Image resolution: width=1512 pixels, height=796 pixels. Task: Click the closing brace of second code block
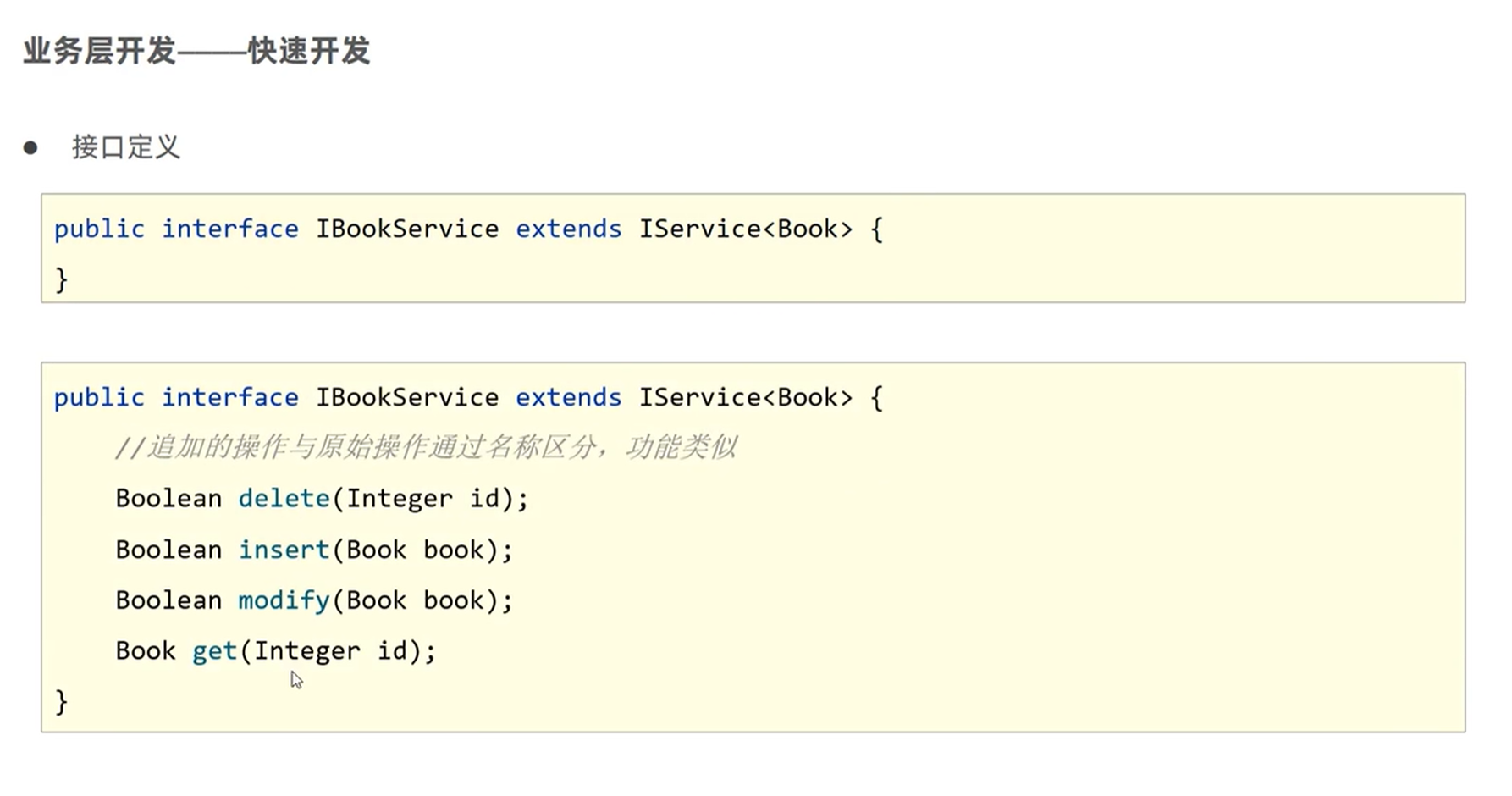click(x=61, y=701)
